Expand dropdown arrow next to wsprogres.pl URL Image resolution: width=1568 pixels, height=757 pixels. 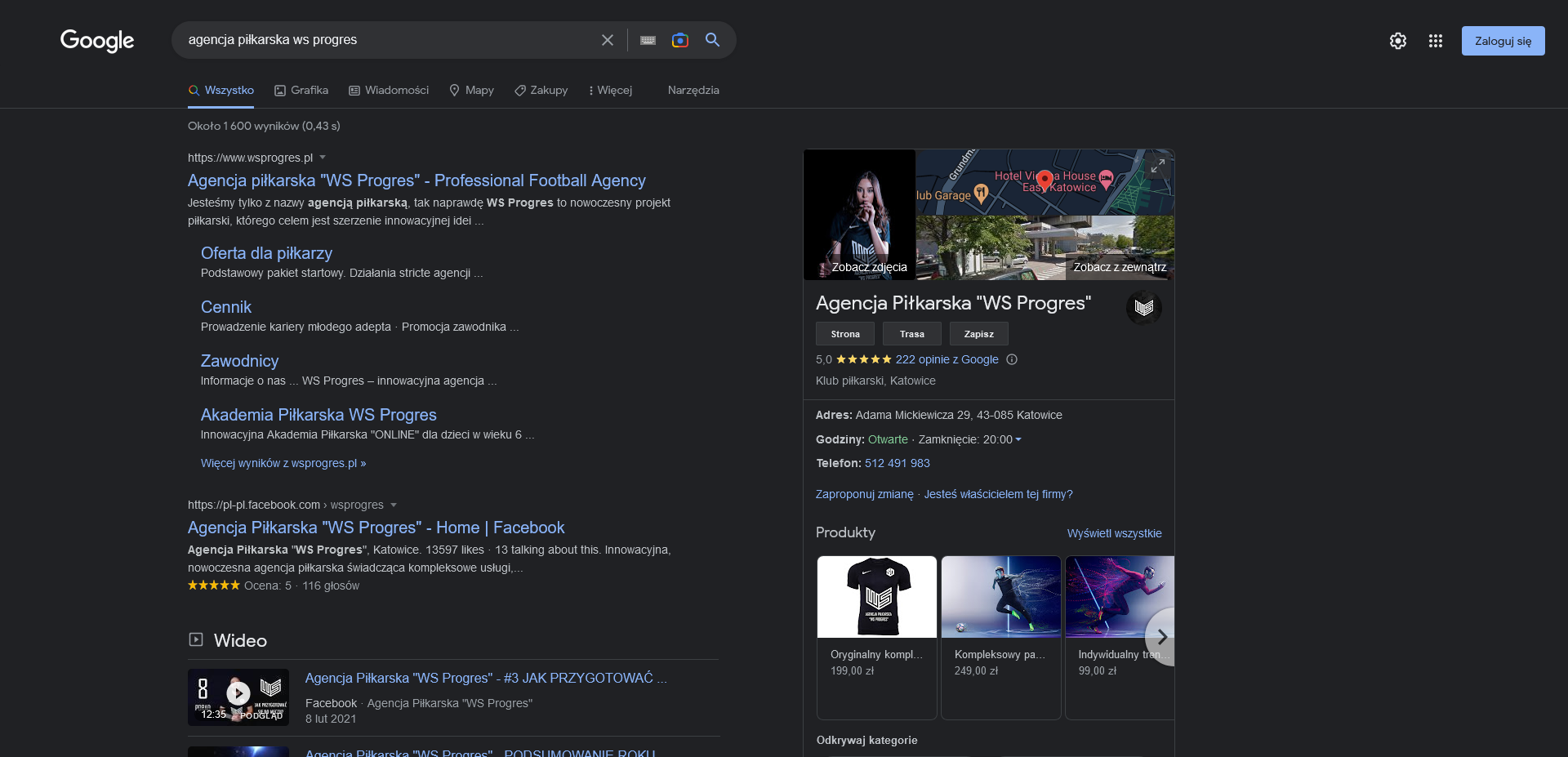coord(323,157)
